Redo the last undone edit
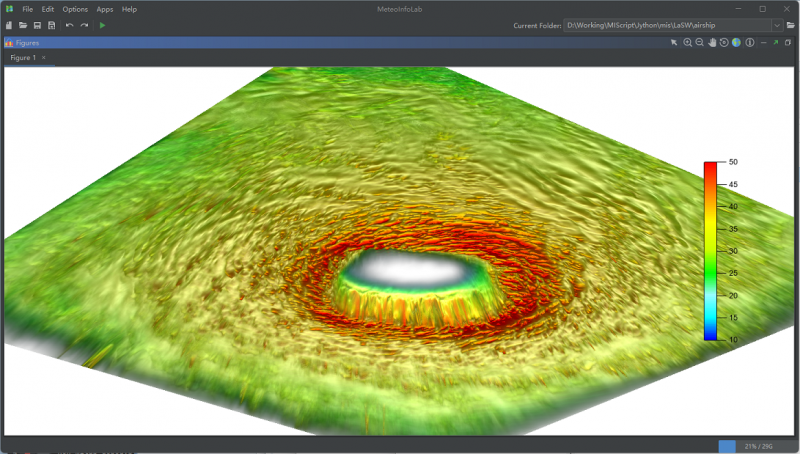800x454 pixels. tap(84, 25)
